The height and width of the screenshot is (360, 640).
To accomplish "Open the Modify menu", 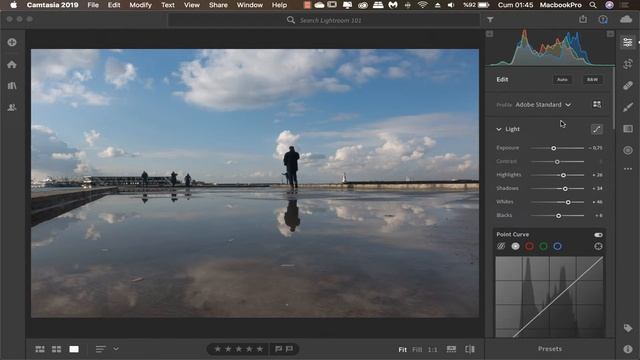I will click(140, 5).
